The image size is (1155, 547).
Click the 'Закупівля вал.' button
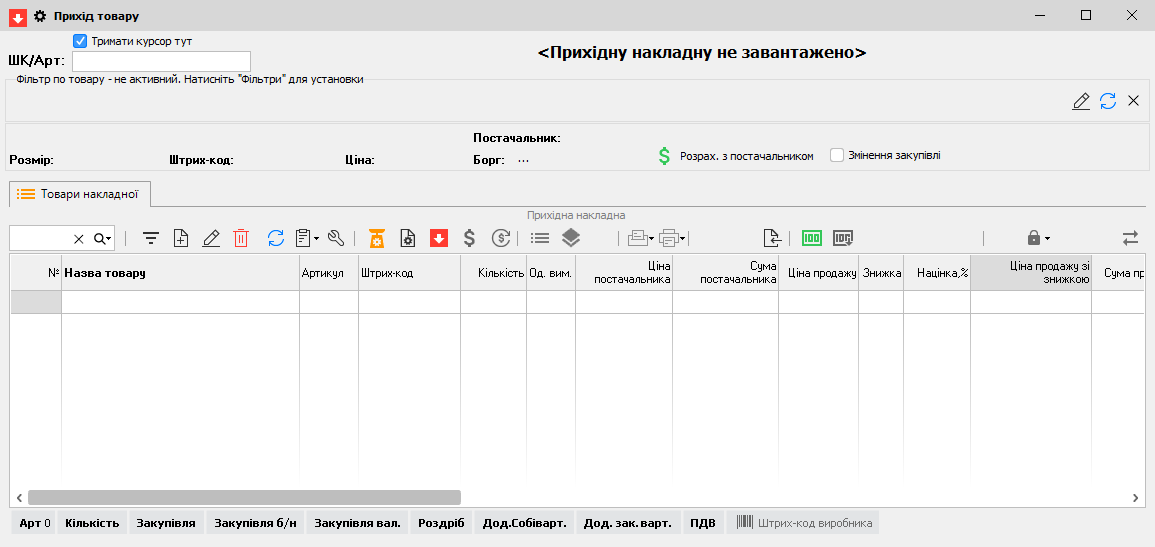pyautogui.click(x=357, y=523)
